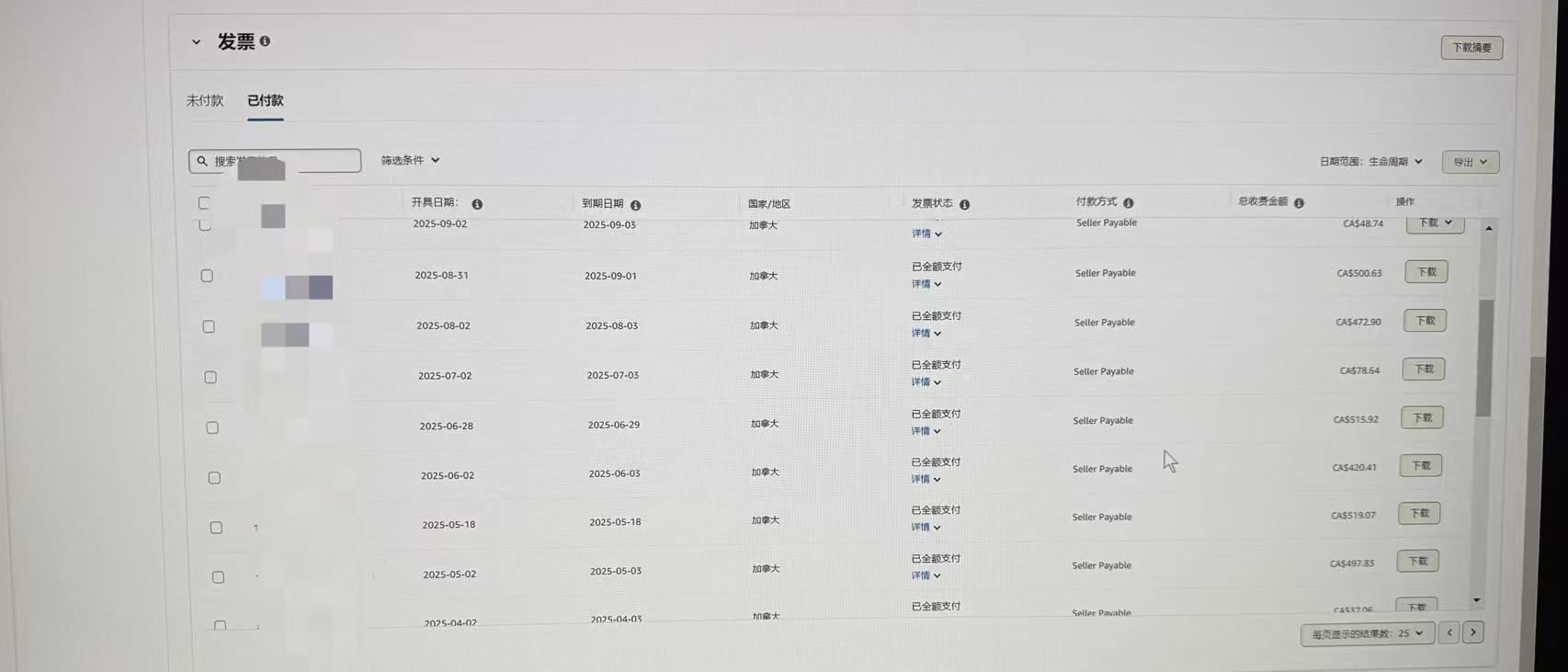1568x672 pixels.
Task: Click info icon next to 付款方式 column
Action: (1128, 203)
